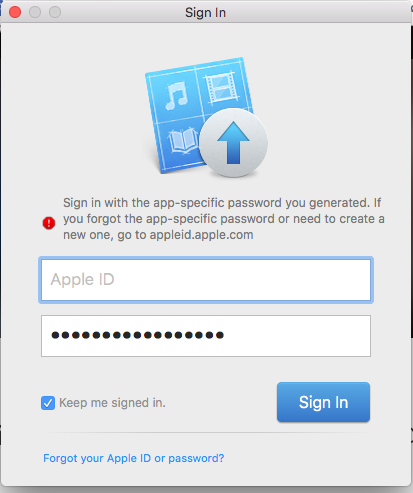Click the open book on the app icon
Screen dimensions: 413x493
[x=183, y=141]
